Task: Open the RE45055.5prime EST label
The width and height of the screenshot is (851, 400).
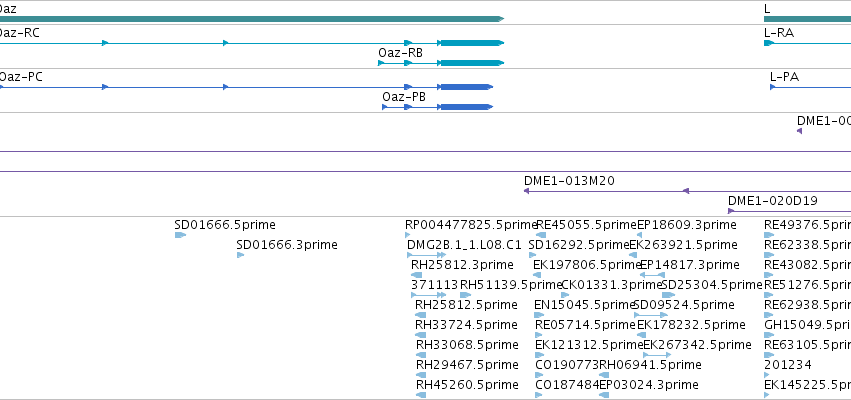Action: pos(586,225)
